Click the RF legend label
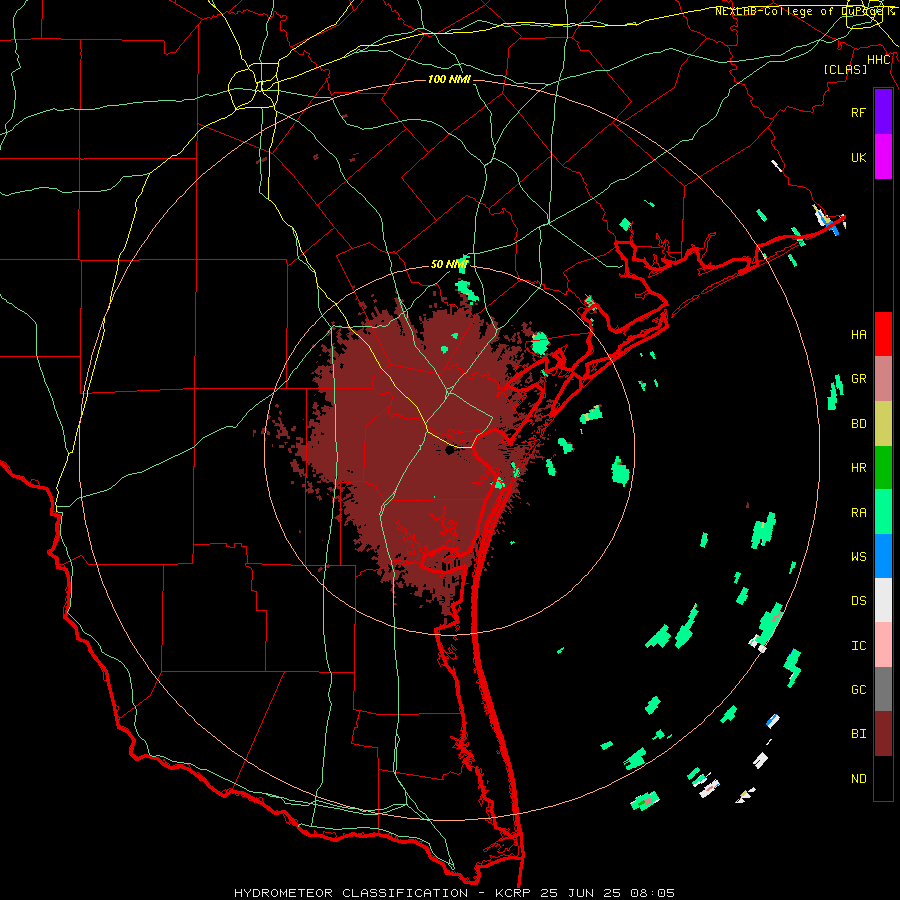Image resolution: width=900 pixels, height=900 pixels. 859,112
